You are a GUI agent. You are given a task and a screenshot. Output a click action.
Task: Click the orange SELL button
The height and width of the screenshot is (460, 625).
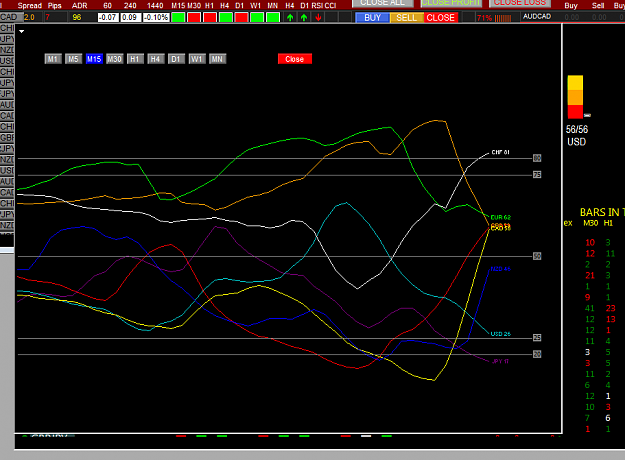click(407, 18)
